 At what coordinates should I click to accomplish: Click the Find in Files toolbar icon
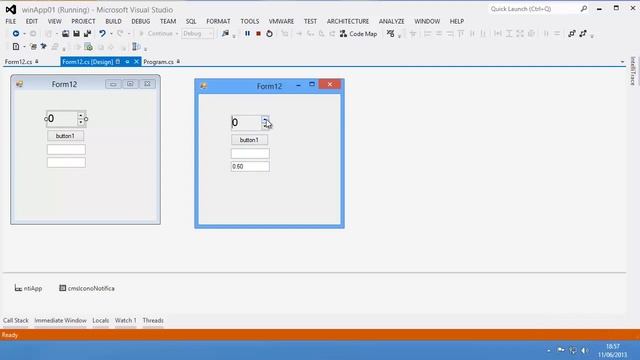click(x=225, y=34)
